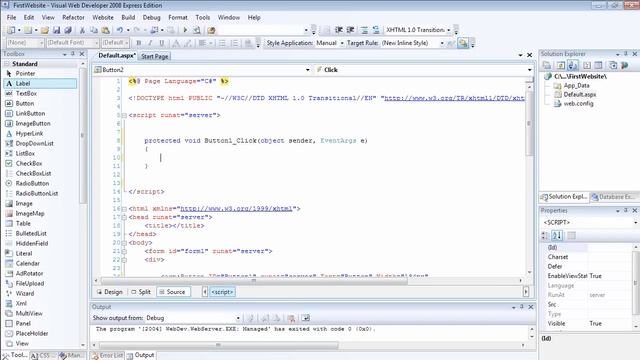The image size is (640, 360).
Task: Open the Show output from dropdown
Action: [238, 318]
